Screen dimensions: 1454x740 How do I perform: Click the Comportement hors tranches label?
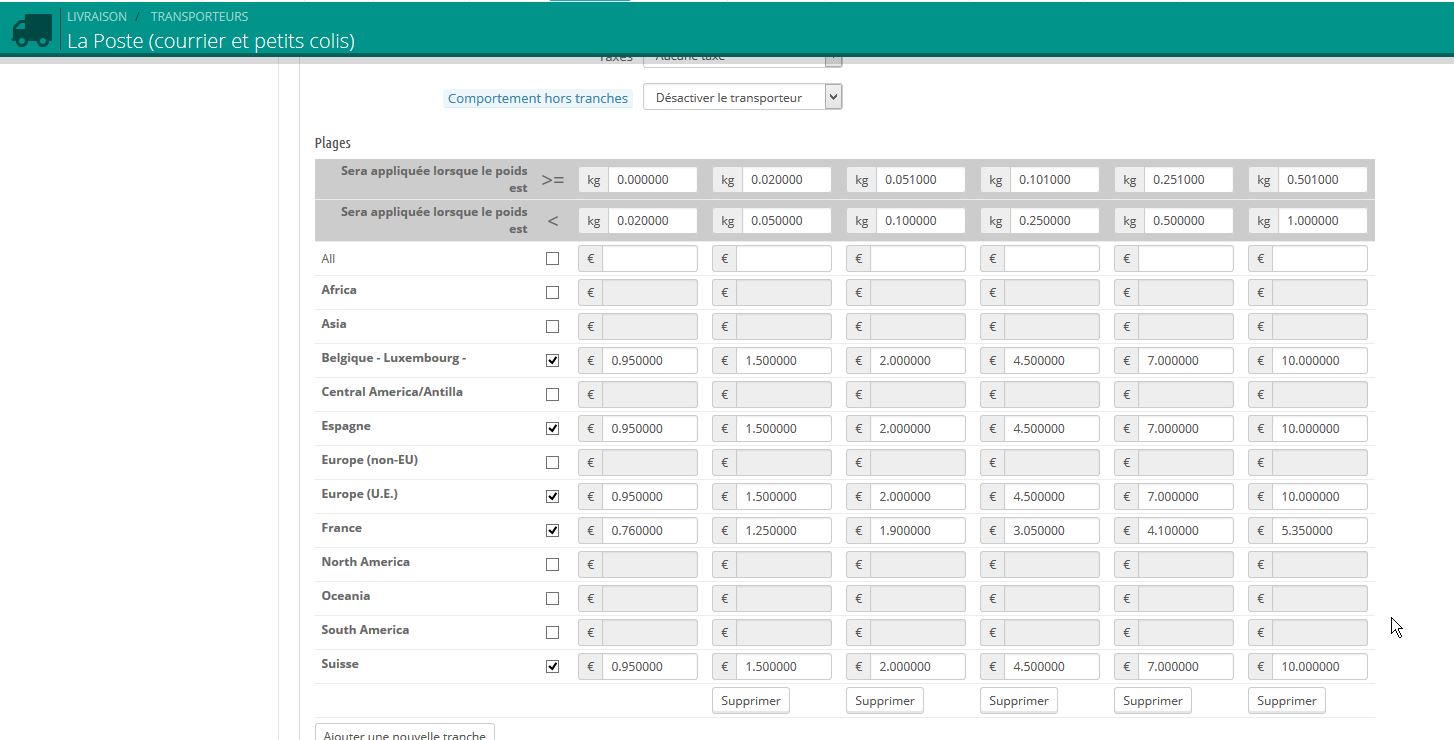tap(537, 98)
